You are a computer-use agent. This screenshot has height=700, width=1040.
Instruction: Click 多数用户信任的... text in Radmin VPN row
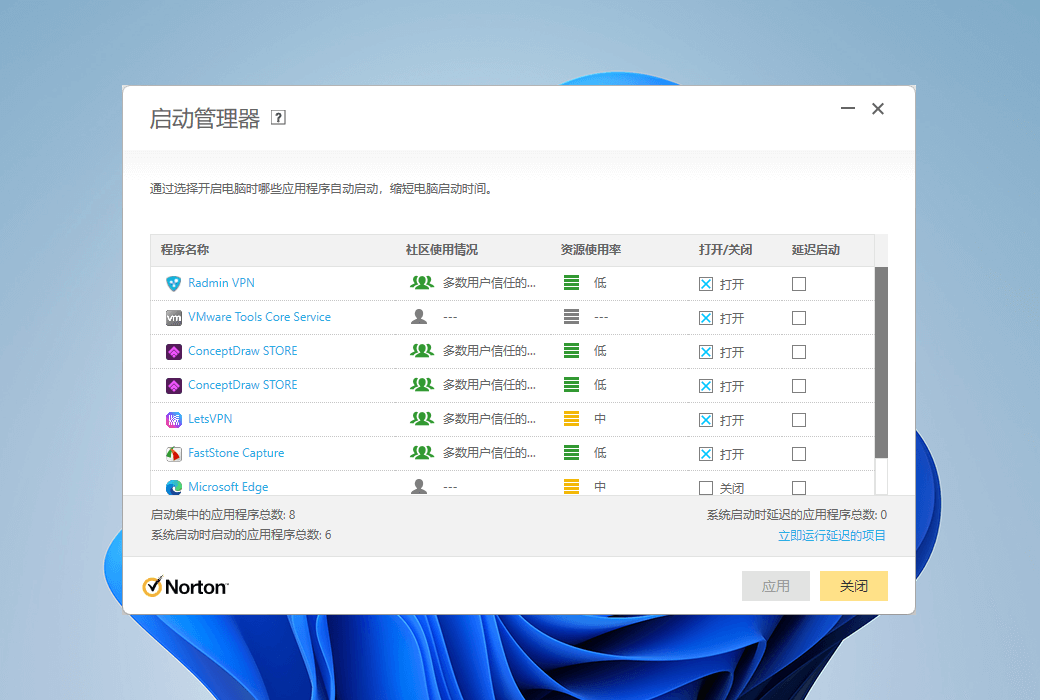489,283
